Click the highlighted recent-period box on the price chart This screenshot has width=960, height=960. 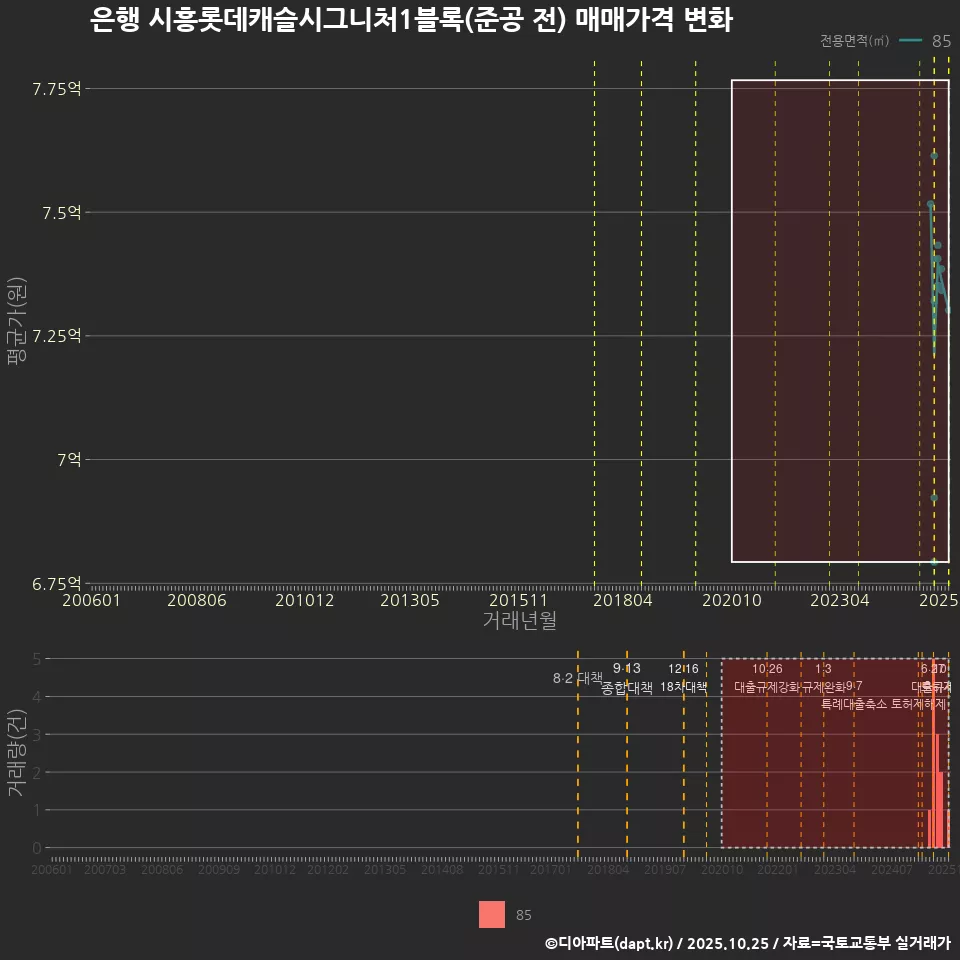[840, 320]
